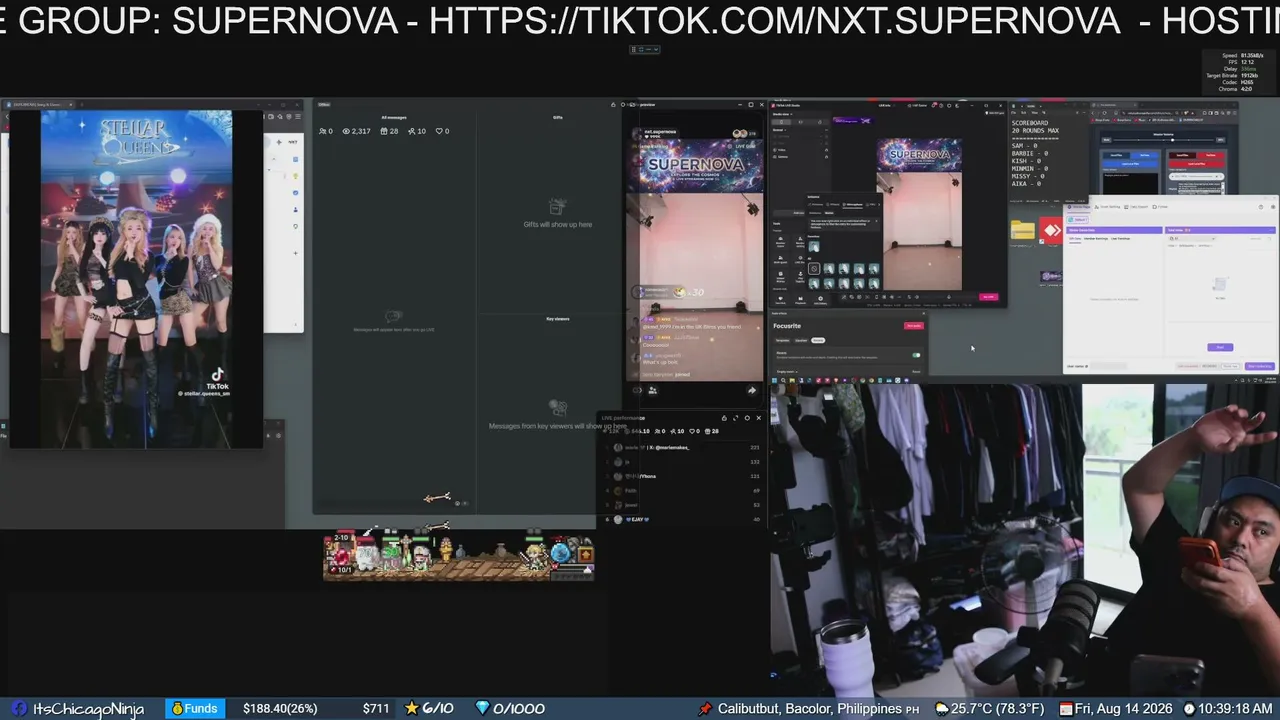Click the gift icon showing 28 in All messages
The image size is (1280, 720).
[384, 131]
